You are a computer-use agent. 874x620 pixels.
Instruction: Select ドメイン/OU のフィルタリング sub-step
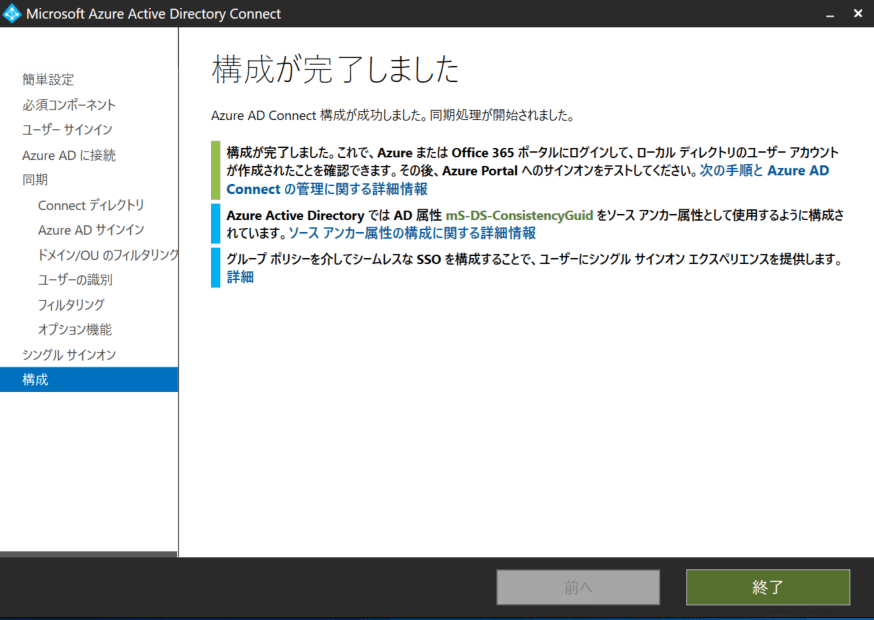(x=108, y=255)
